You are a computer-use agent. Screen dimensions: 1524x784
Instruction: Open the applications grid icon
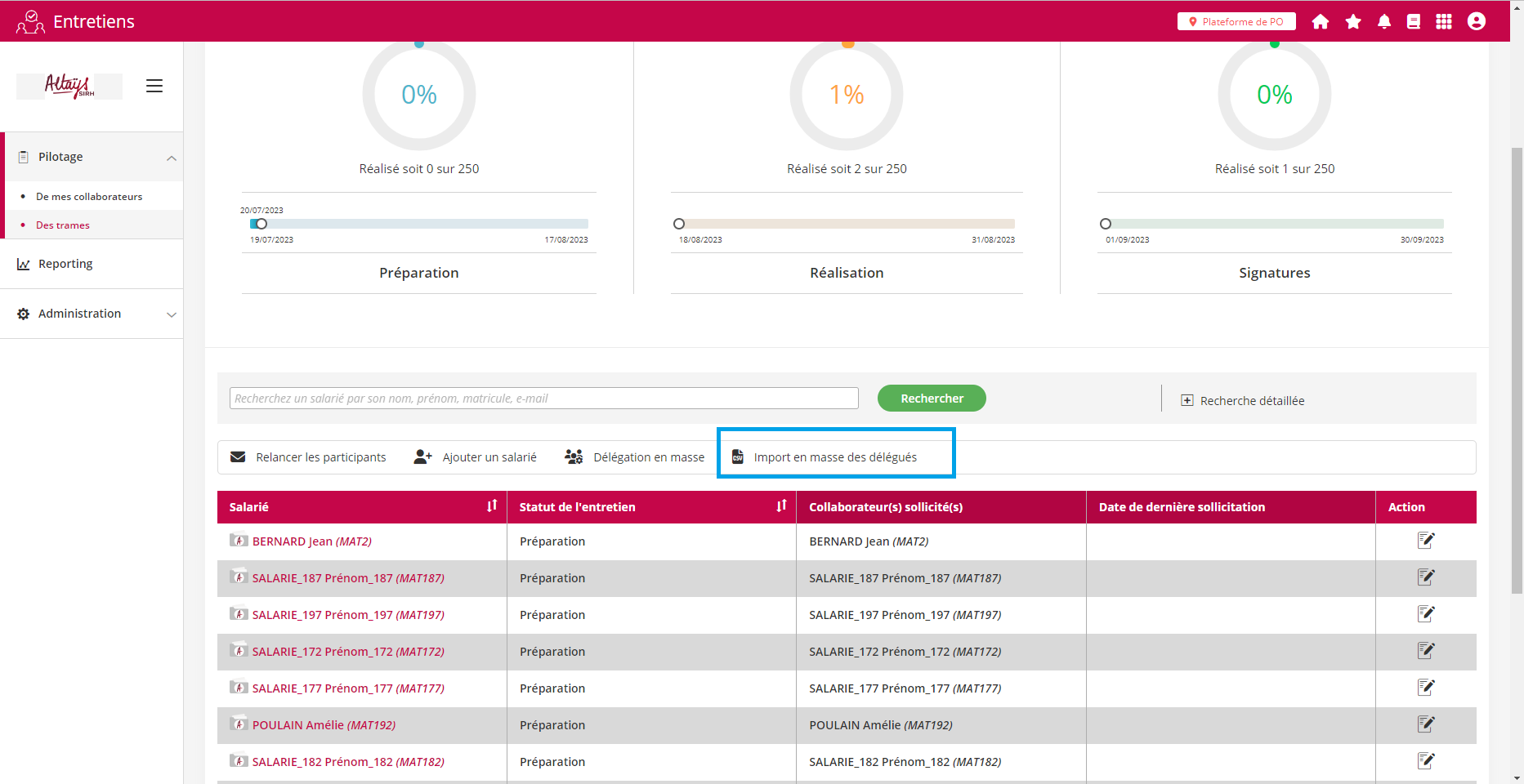click(1444, 22)
